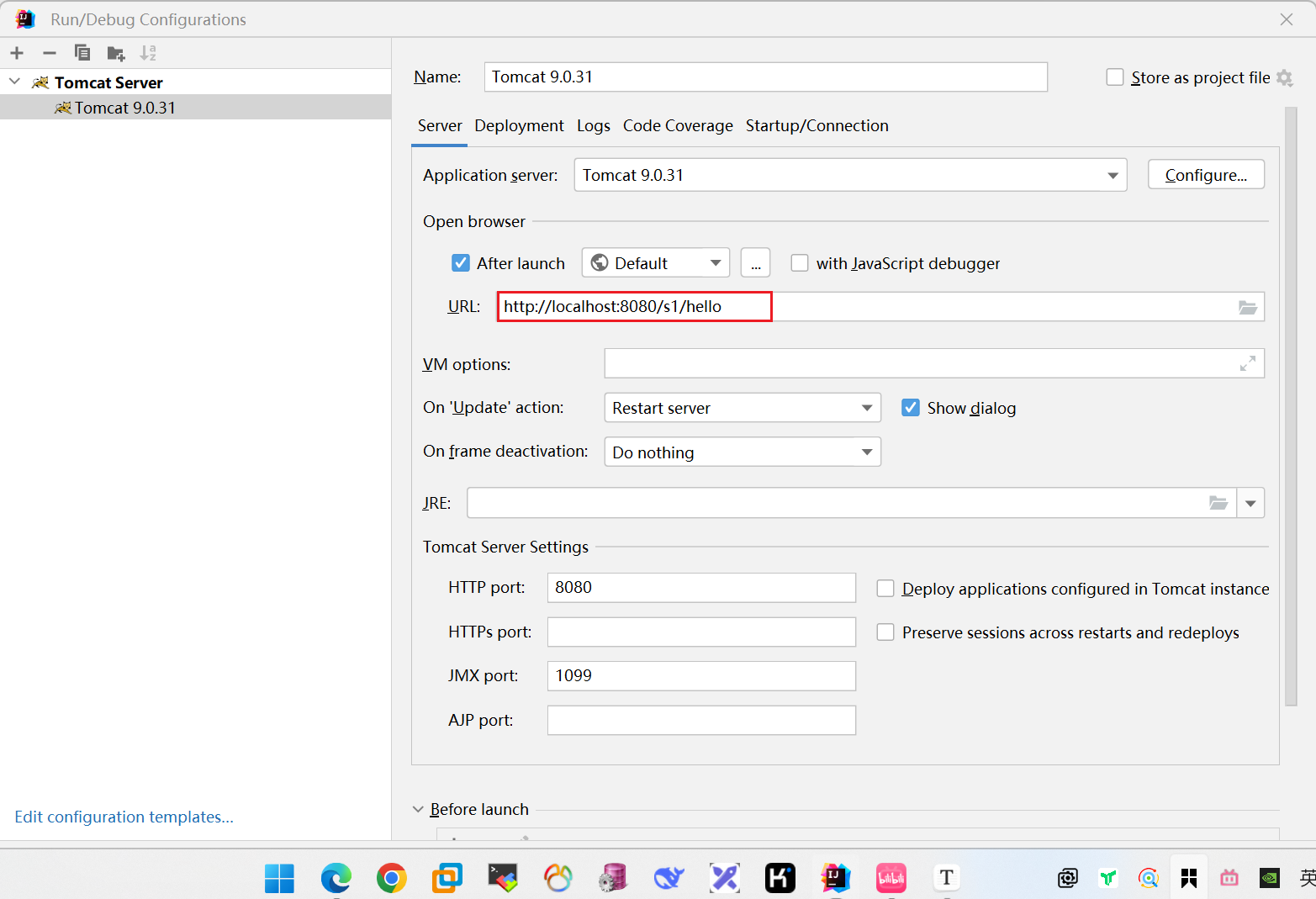Open VMware Workstation from the taskbar
Viewport: 1316px width, 899px height.
(x=447, y=878)
